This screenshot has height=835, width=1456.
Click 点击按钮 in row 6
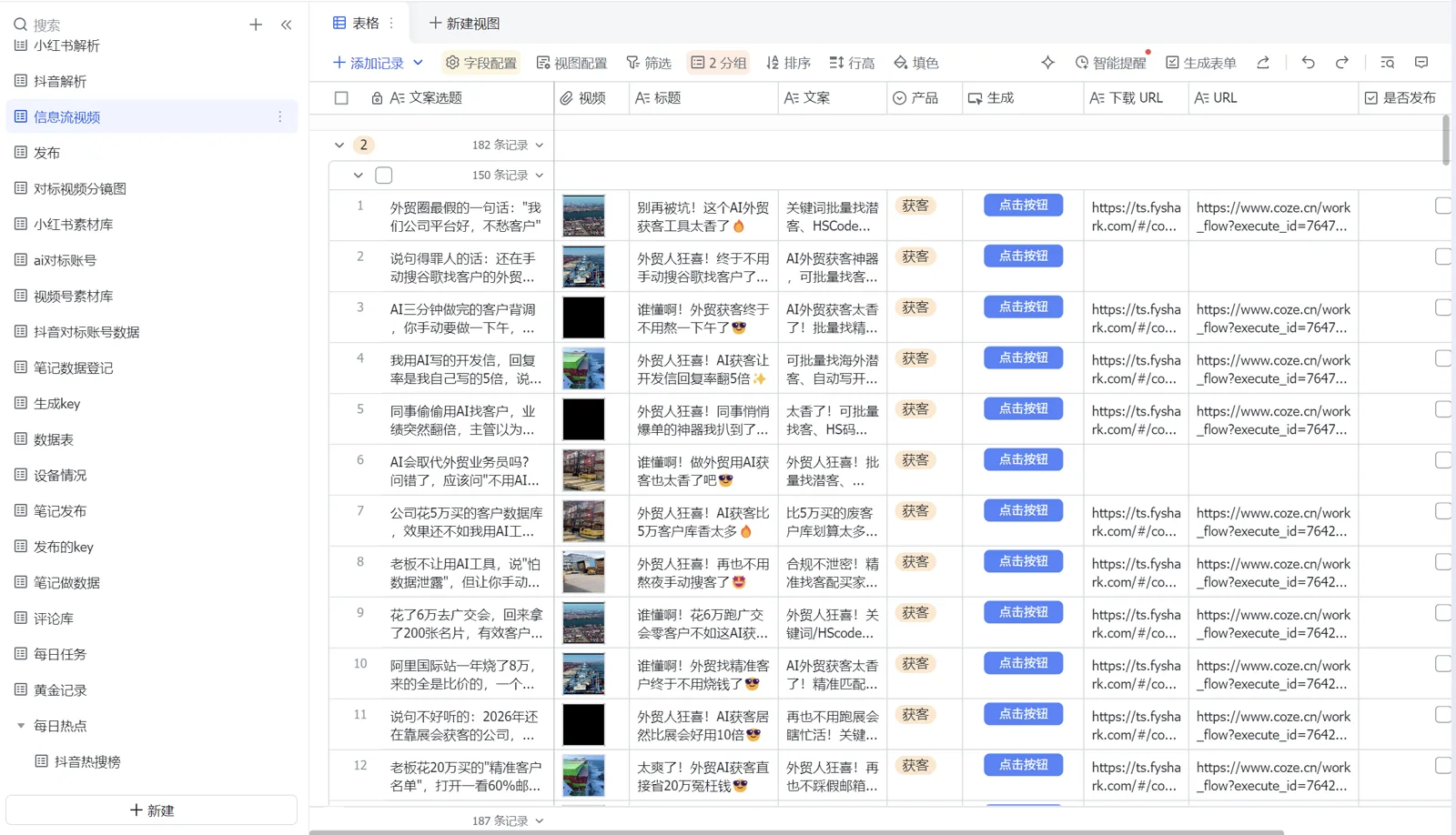click(1023, 460)
